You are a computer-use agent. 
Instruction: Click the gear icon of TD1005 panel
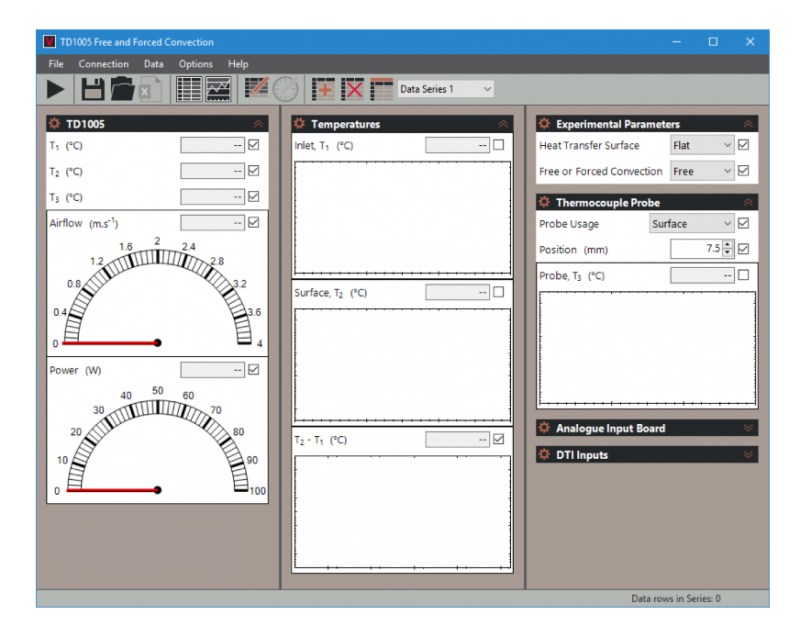point(54,123)
